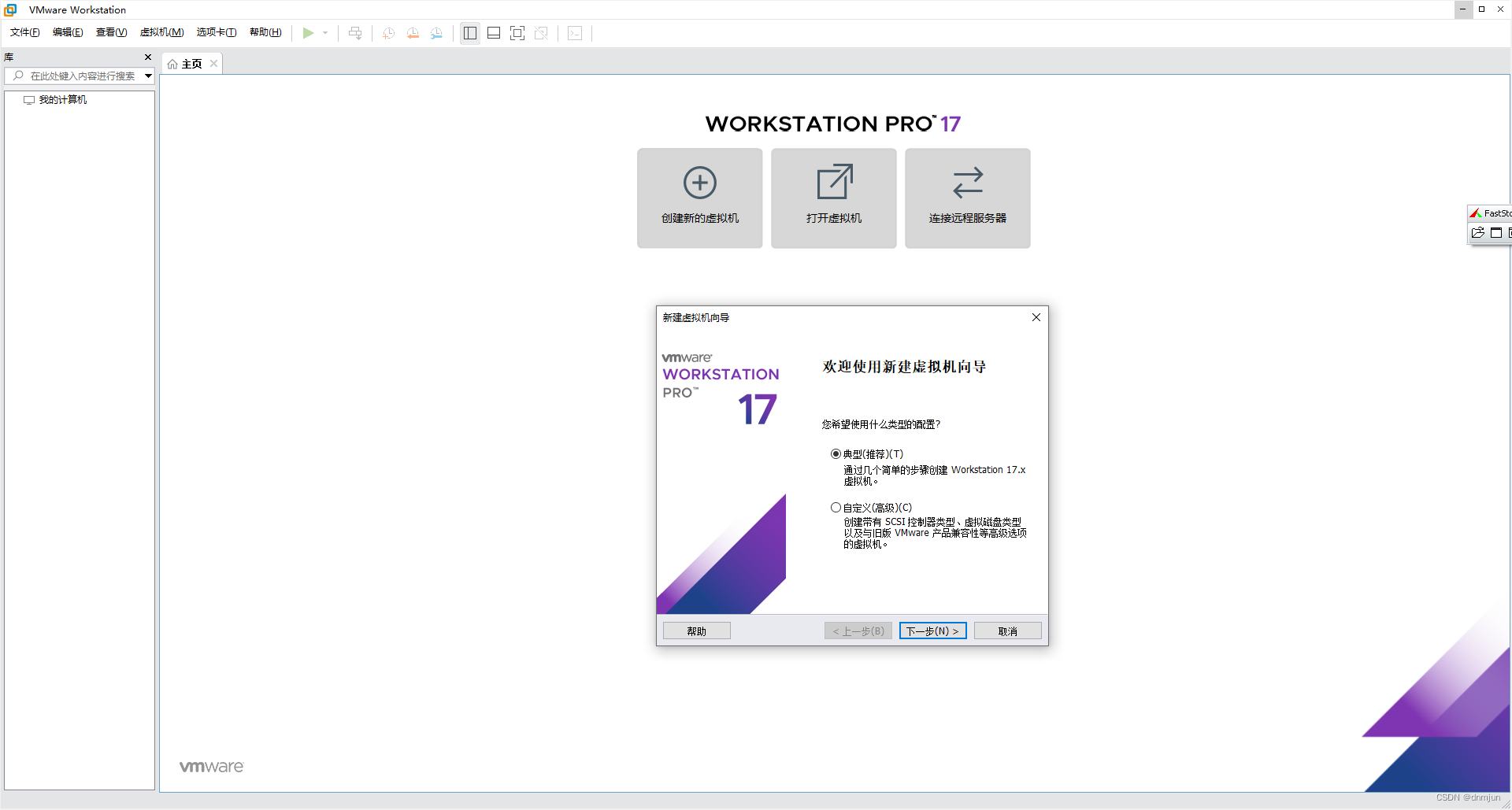Click the 连接远程服务器 tile
Viewport: 1512px width, 810px height.
(968, 198)
